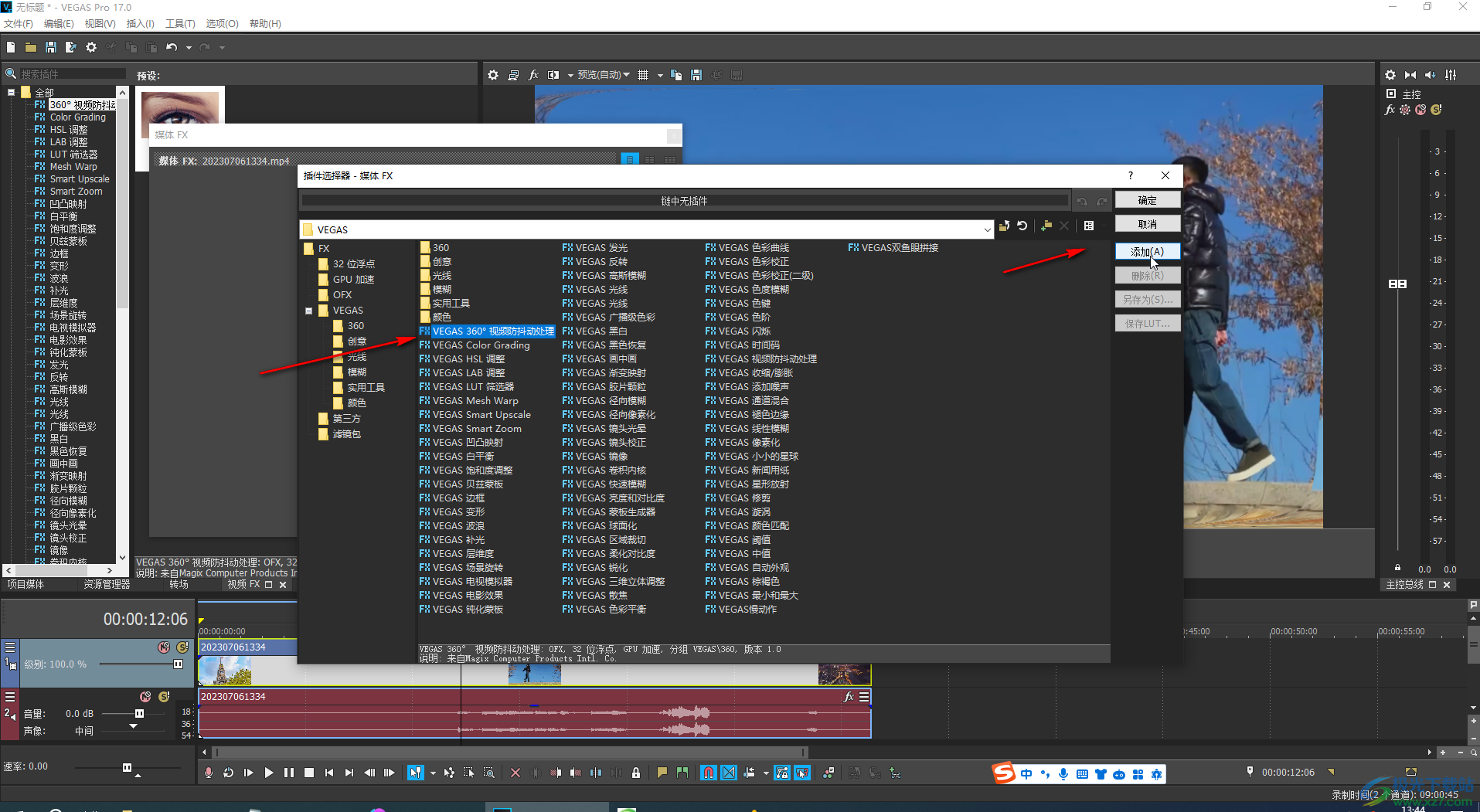
Task: Click the 取消 button in plugin chooser
Action: [1147, 224]
